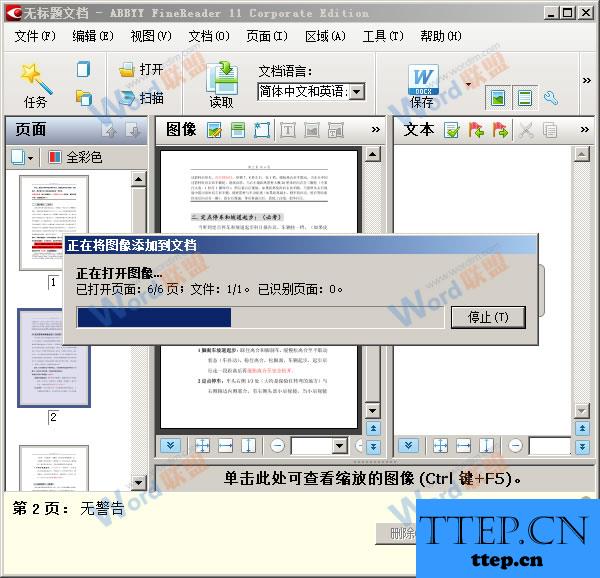Click the text panel zoom input field
The height and width of the screenshot is (578, 600).
(x=549, y=446)
